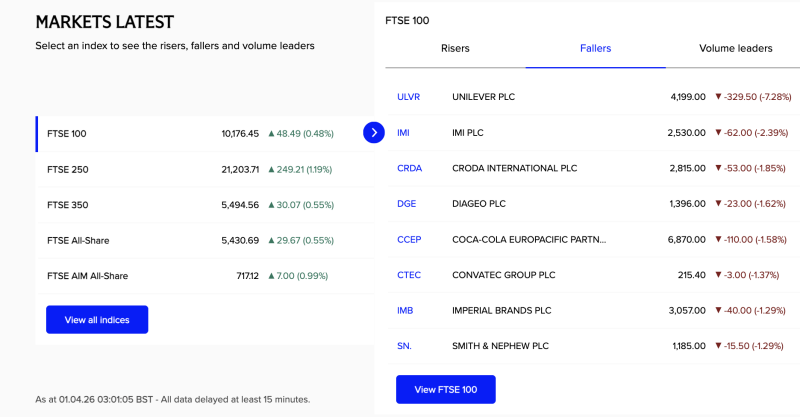Select the FTSE 350 index row
This screenshot has height=417, width=800.
point(205,205)
